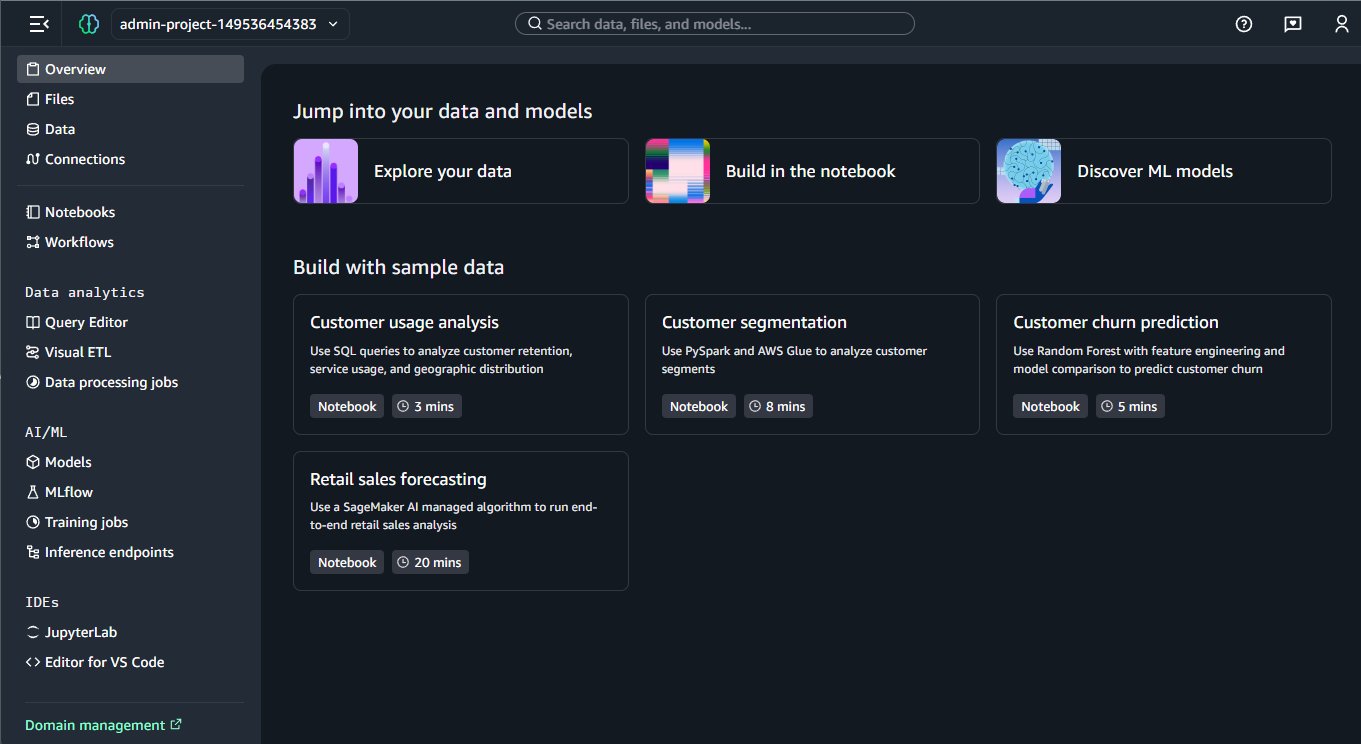
Task: Open JupyterLab IDE
Action: coord(80,632)
